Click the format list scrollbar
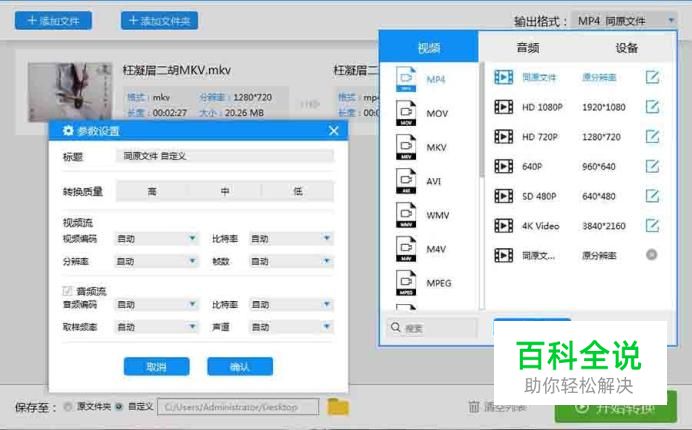This screenshot has width=692, height=430. click(x=482, y=119)
